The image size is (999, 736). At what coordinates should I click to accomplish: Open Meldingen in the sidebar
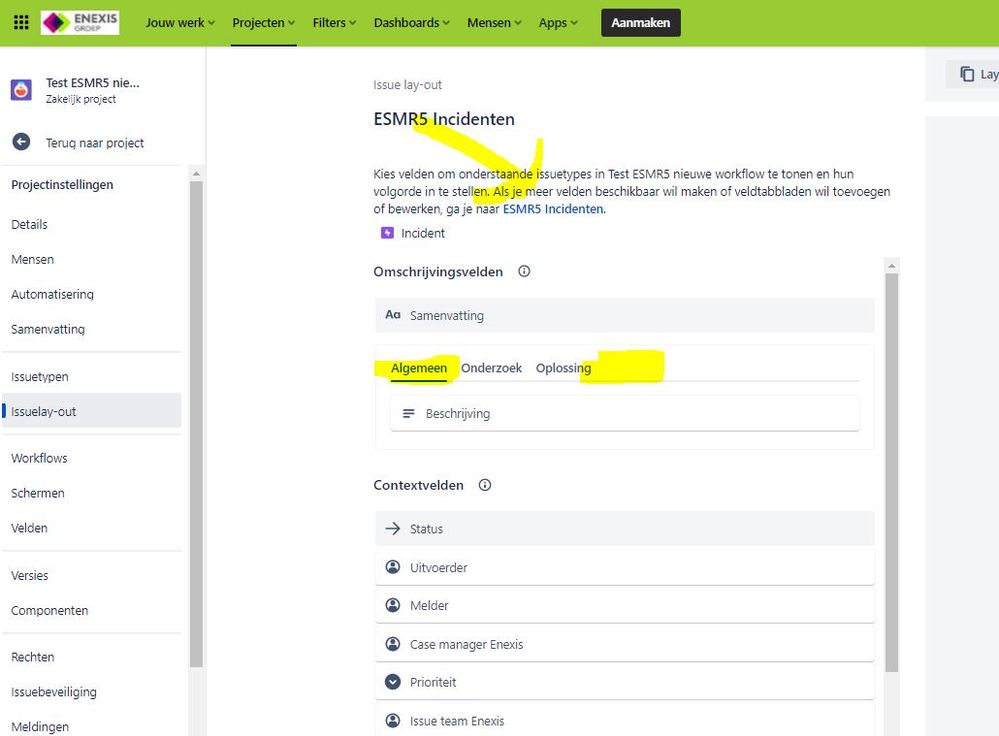coord(40,727)
